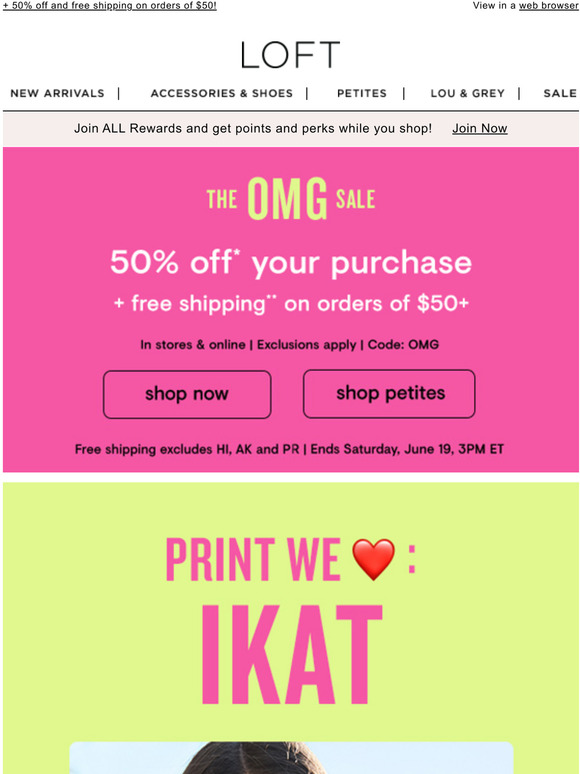Viewport: 580px width, 774px height.
Task: Click the PRINT WE heading text
Action: (253, 559)
